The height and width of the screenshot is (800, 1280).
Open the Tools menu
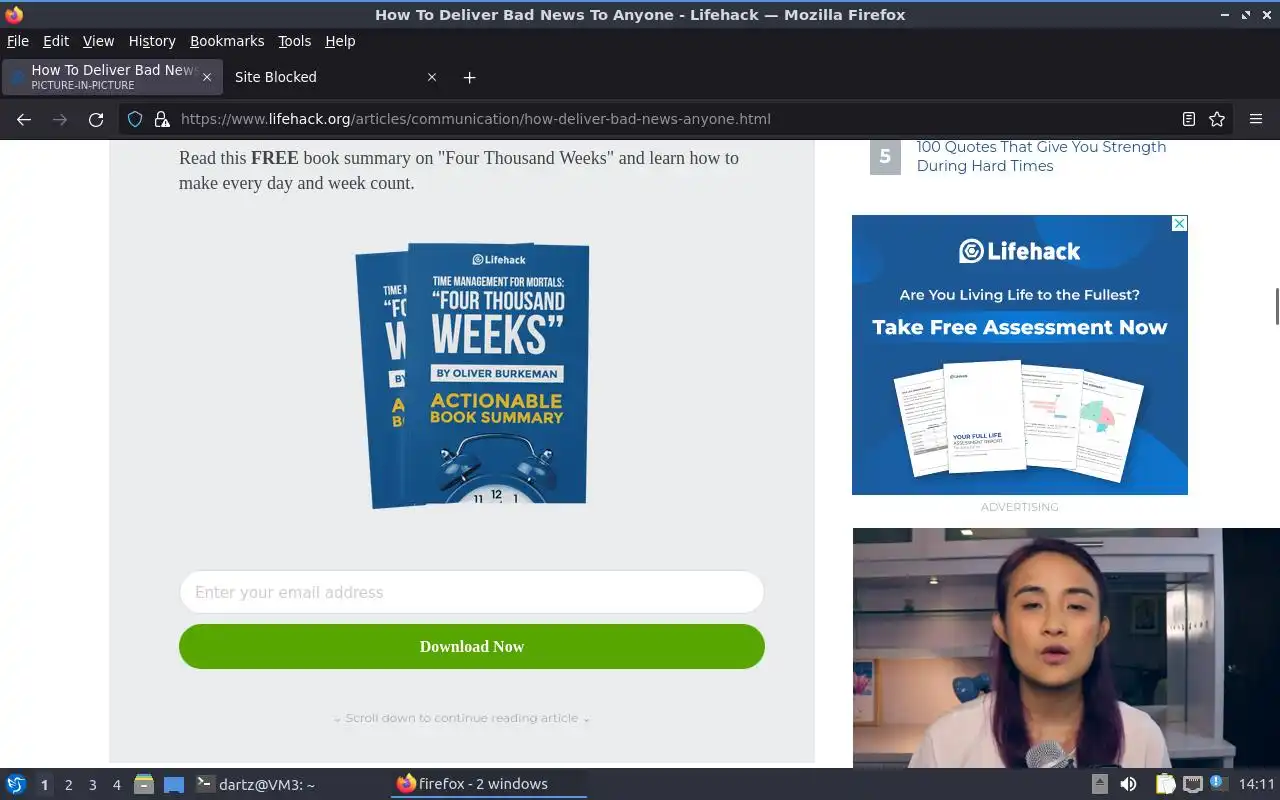(295, 41)
